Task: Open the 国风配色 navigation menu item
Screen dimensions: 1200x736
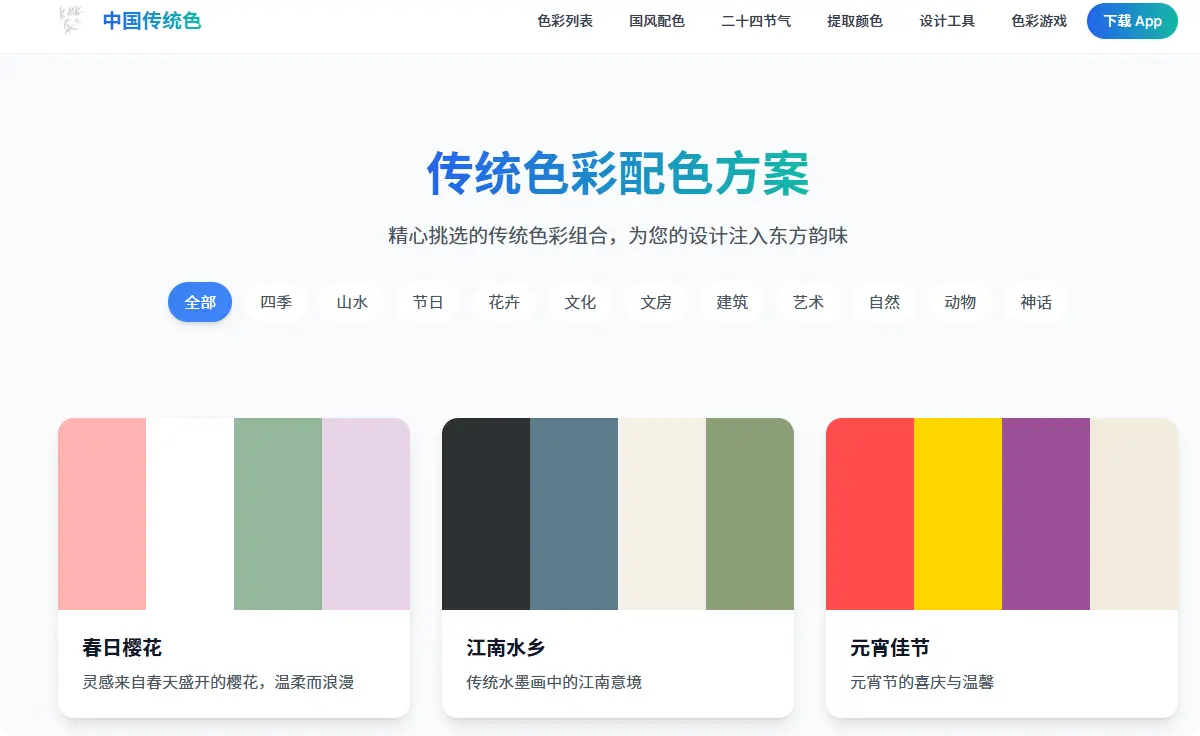Action: pos(657,21)
